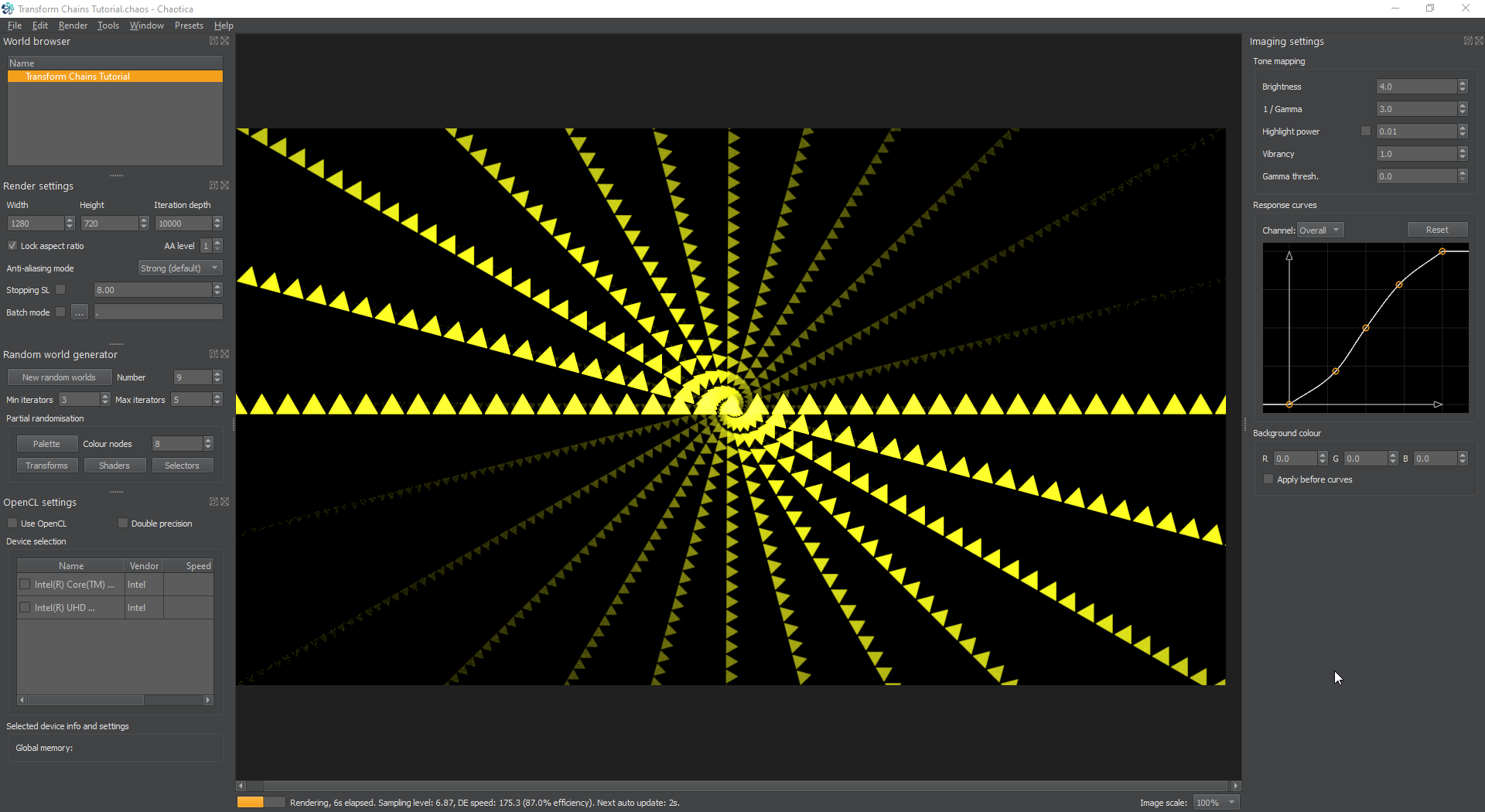Image resolution: width=1485 pixels, height=812 pixels.
Task: Close the Imaging settings panel
Action: click(1480, 41)
